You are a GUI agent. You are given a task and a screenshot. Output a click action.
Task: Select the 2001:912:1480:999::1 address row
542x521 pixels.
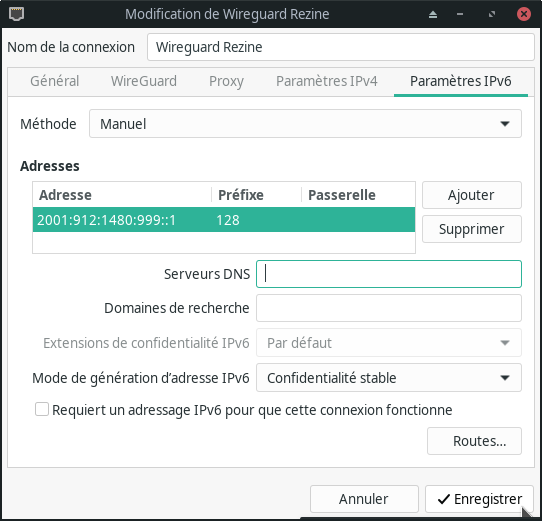click(x=224, y=220)
